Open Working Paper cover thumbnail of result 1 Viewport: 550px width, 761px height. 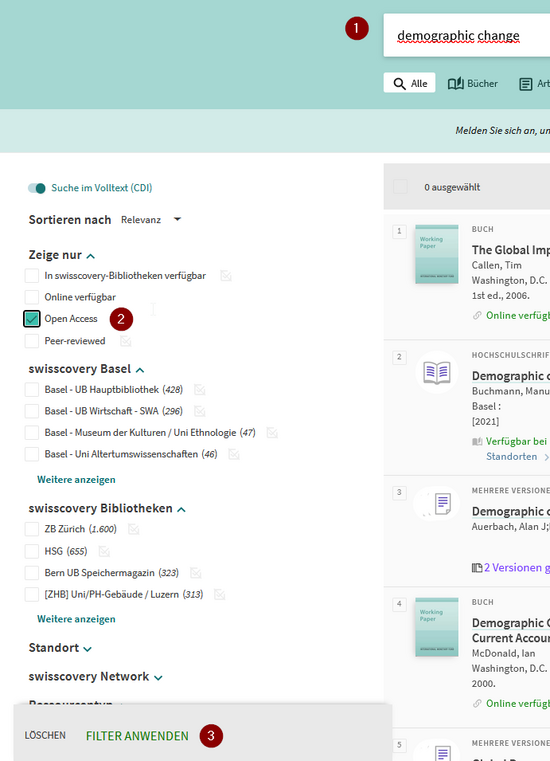click(x=437, y=254)
